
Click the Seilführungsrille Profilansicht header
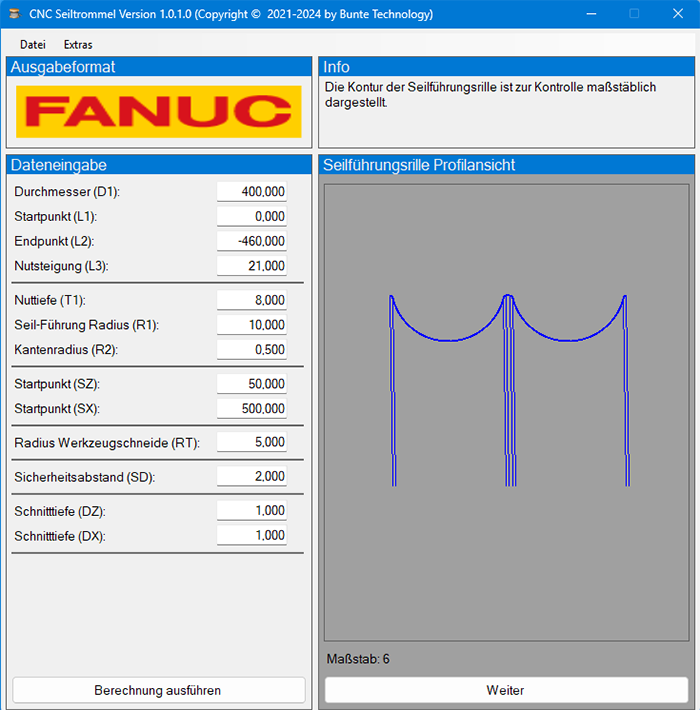click(507, 165)
